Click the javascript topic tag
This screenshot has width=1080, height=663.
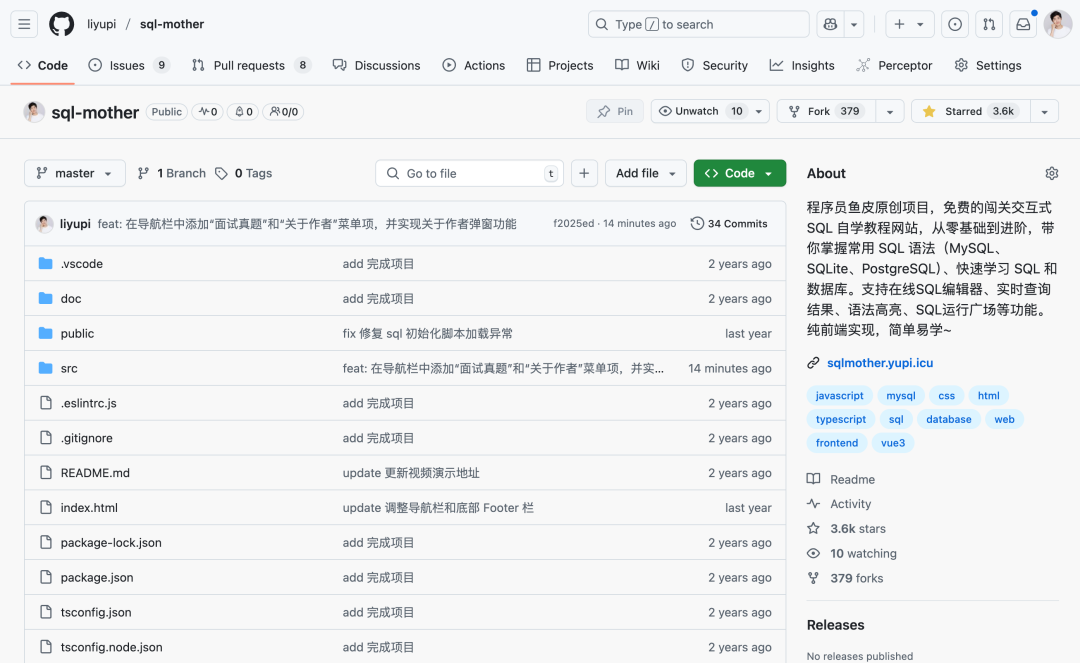coord(839,396)
